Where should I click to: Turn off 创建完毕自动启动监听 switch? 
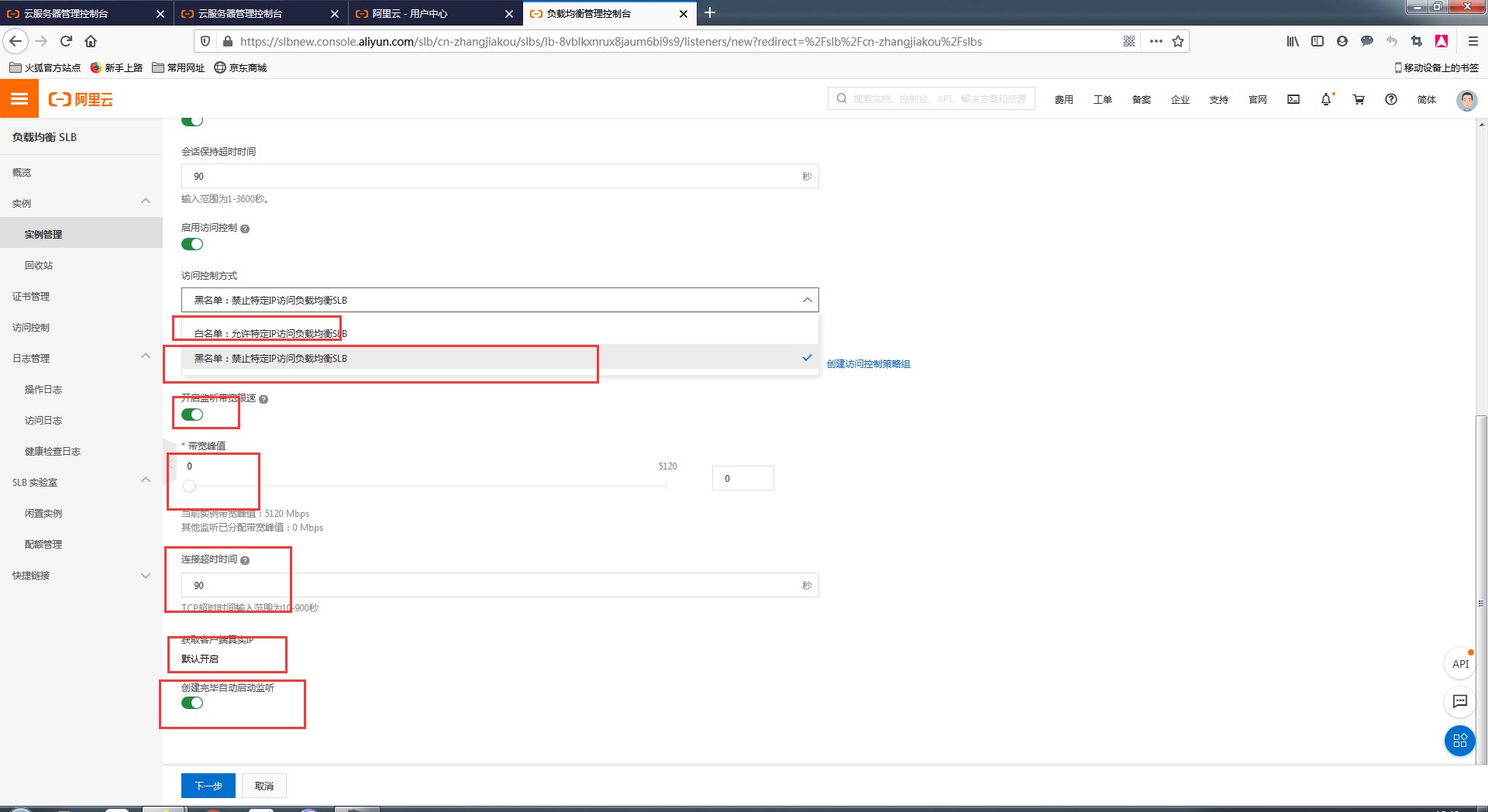(192, 703)
